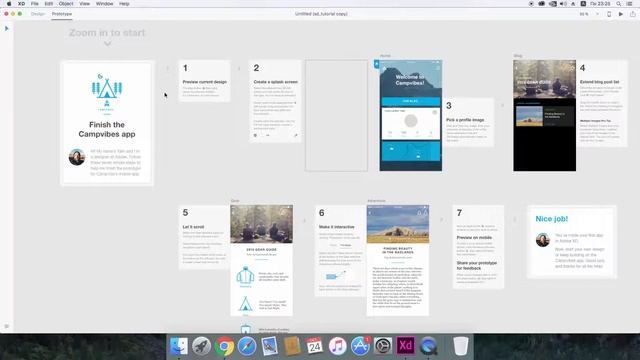The width and height of the screenshot is (640, 360).
Task: Click the Finding Beauty in the Badlands title
Action: (398, 250)
